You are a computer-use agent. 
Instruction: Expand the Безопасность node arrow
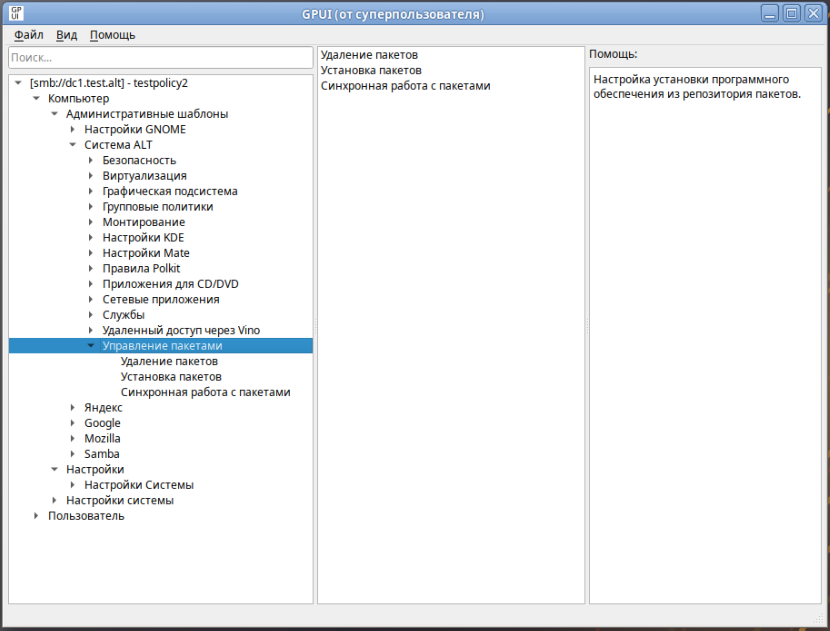[x=91, y=160]
